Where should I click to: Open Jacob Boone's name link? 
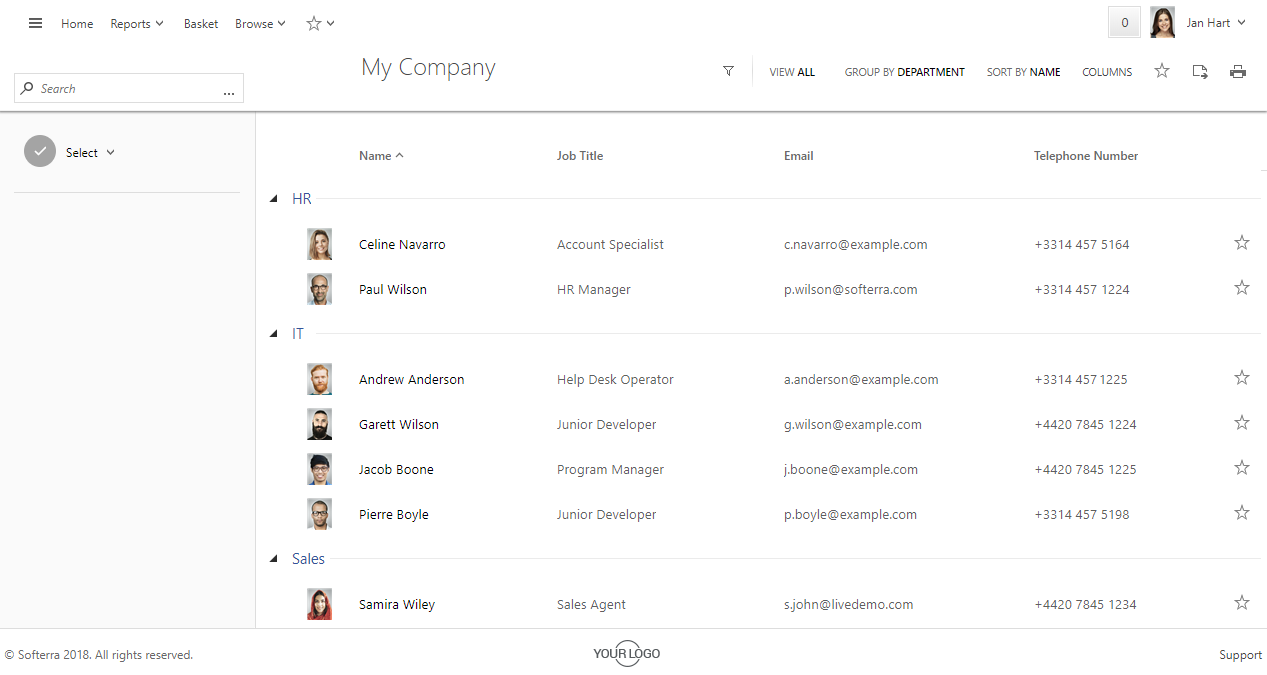click(x=396, y=470)
